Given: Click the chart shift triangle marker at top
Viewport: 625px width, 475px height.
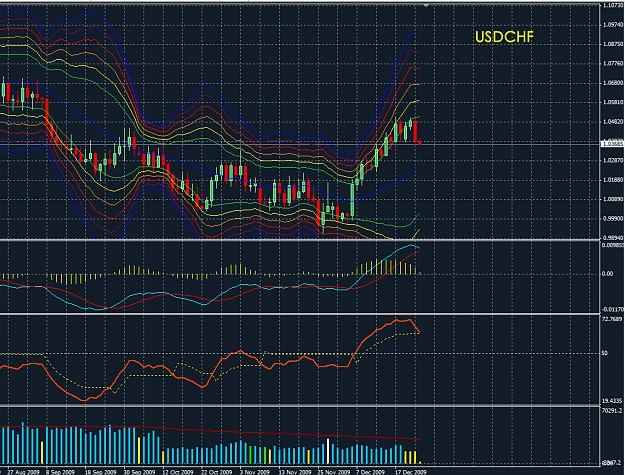Looking at the screenshot, I should pos(426,6).
